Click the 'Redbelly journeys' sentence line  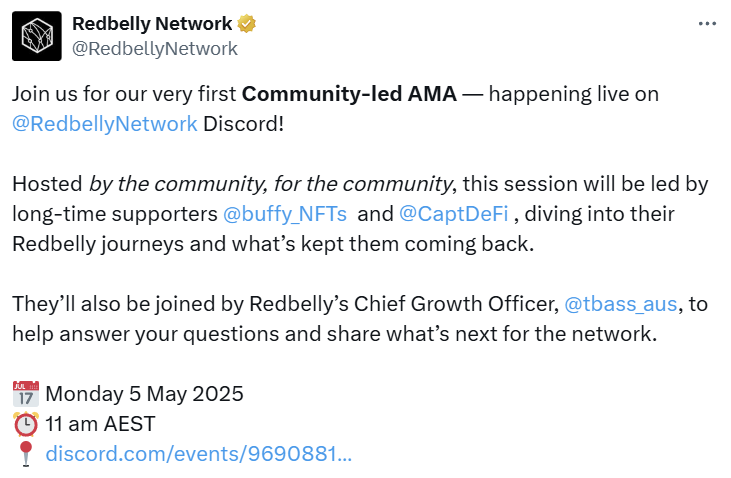pyautogui.click(x=273, y=244)
